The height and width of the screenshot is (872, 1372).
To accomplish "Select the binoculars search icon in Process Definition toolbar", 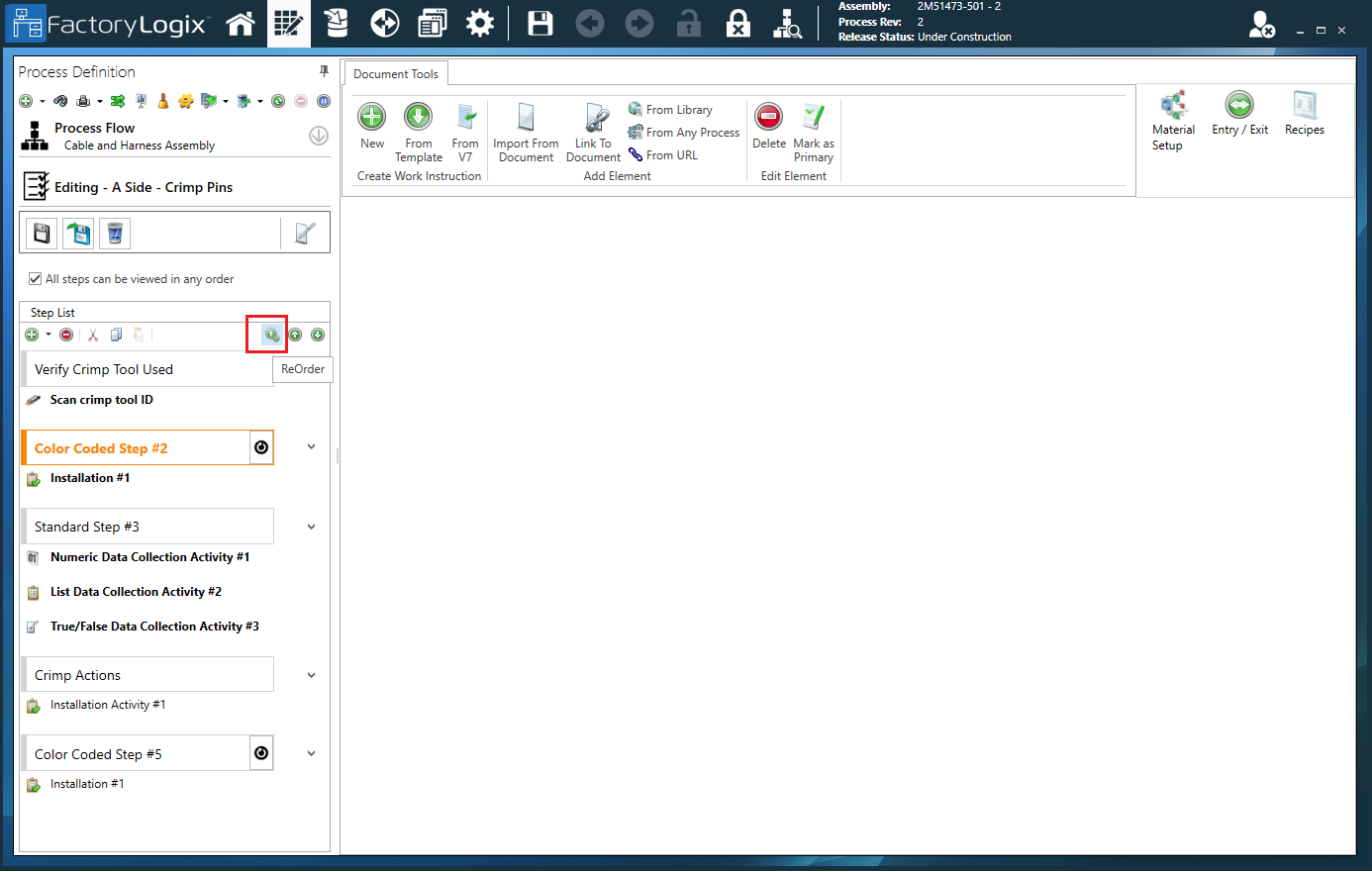I will pyautogui.click(x=60, y=100).
